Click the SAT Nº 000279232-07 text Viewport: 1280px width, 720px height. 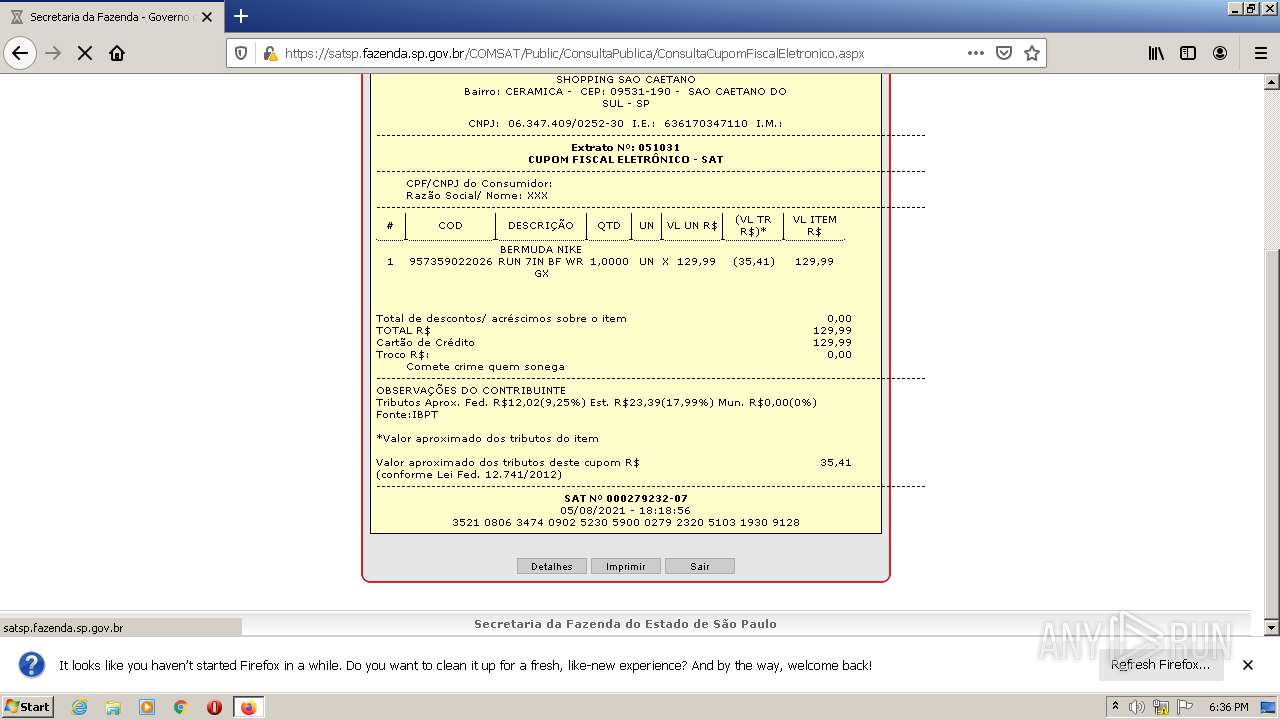click(626, 498)
